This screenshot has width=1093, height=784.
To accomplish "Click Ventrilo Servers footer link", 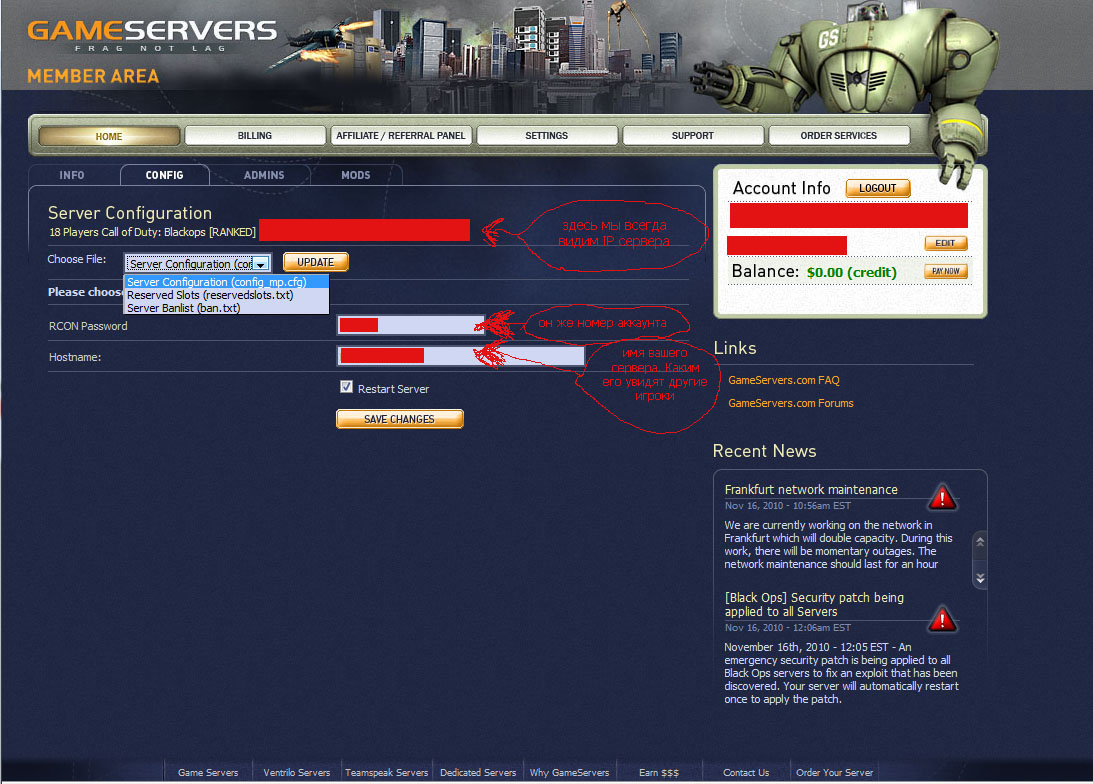I will click(x=296, y=772).
